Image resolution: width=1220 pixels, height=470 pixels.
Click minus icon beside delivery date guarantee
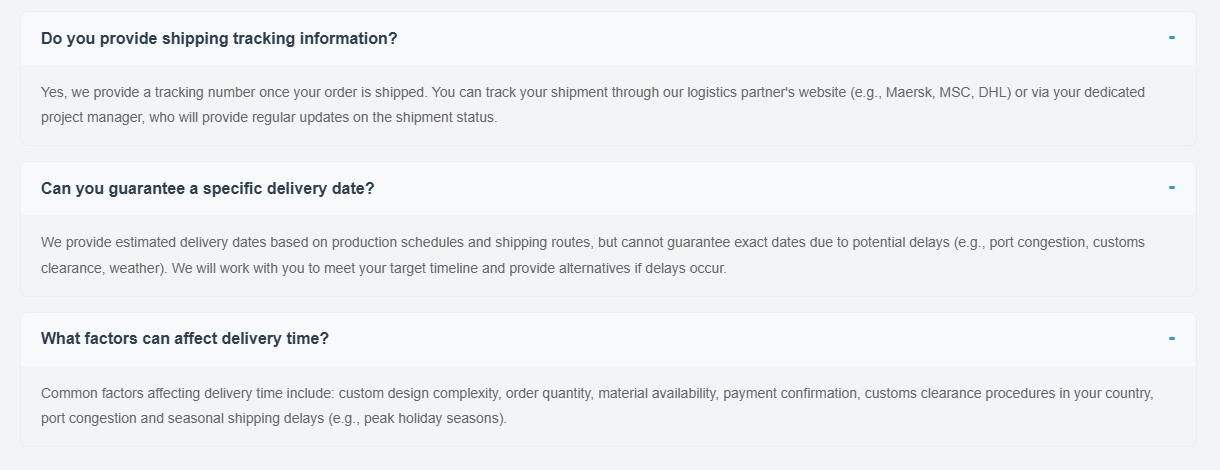(x=1171, y=188)
